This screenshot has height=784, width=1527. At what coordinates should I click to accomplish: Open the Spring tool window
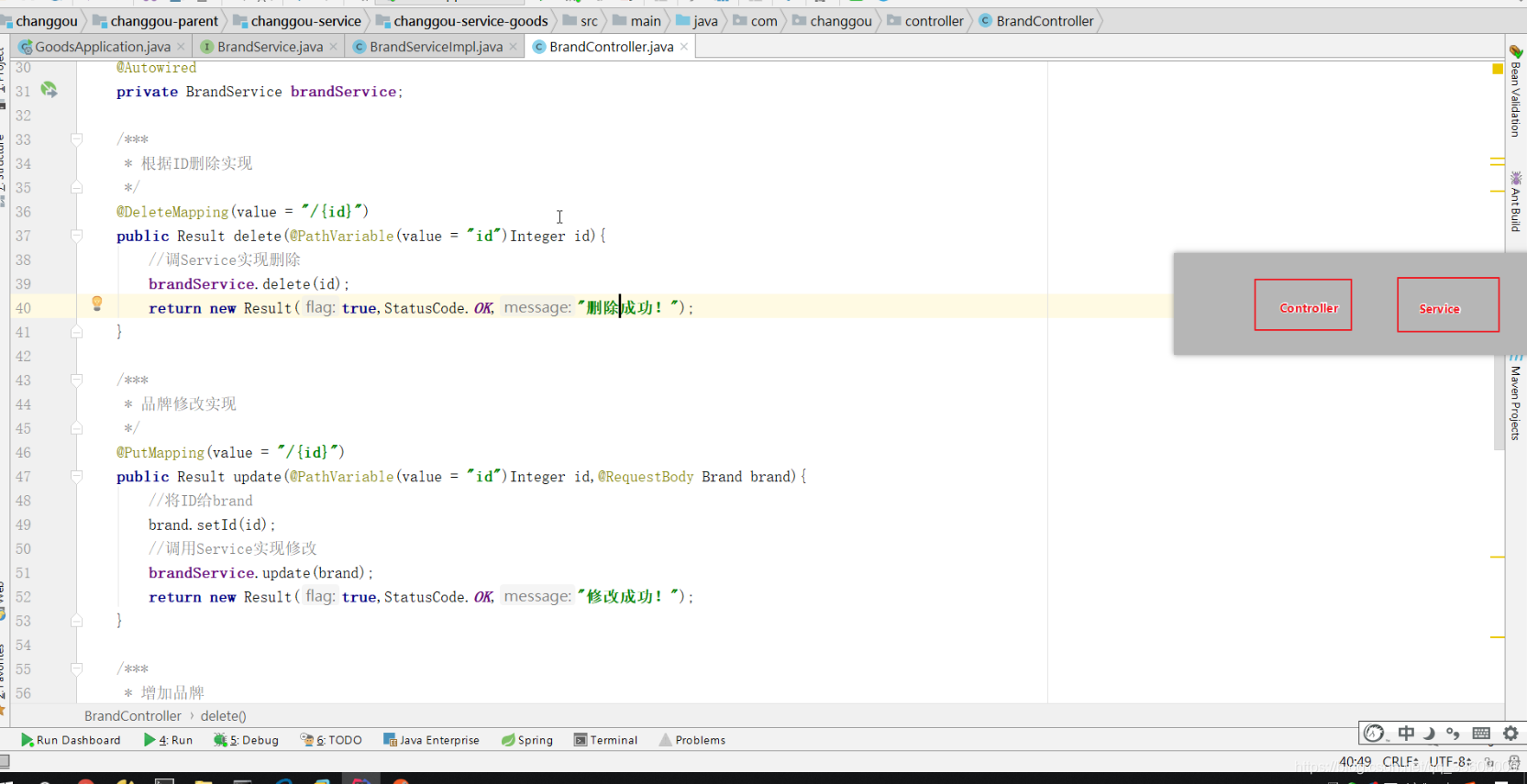pos(527,740)
